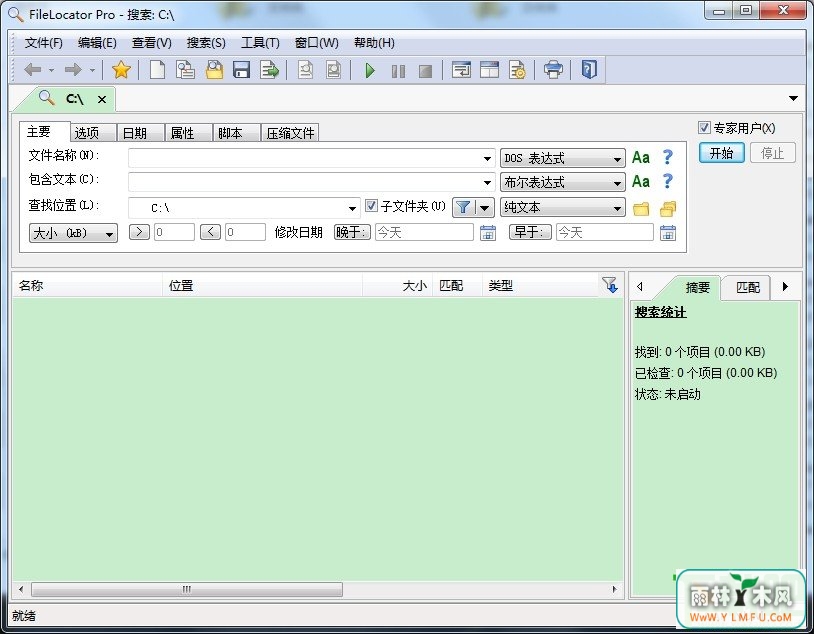The width and height of the screenshot is (814, 634).
Task: Print results using the printer icon
Action: click(553, 70)
